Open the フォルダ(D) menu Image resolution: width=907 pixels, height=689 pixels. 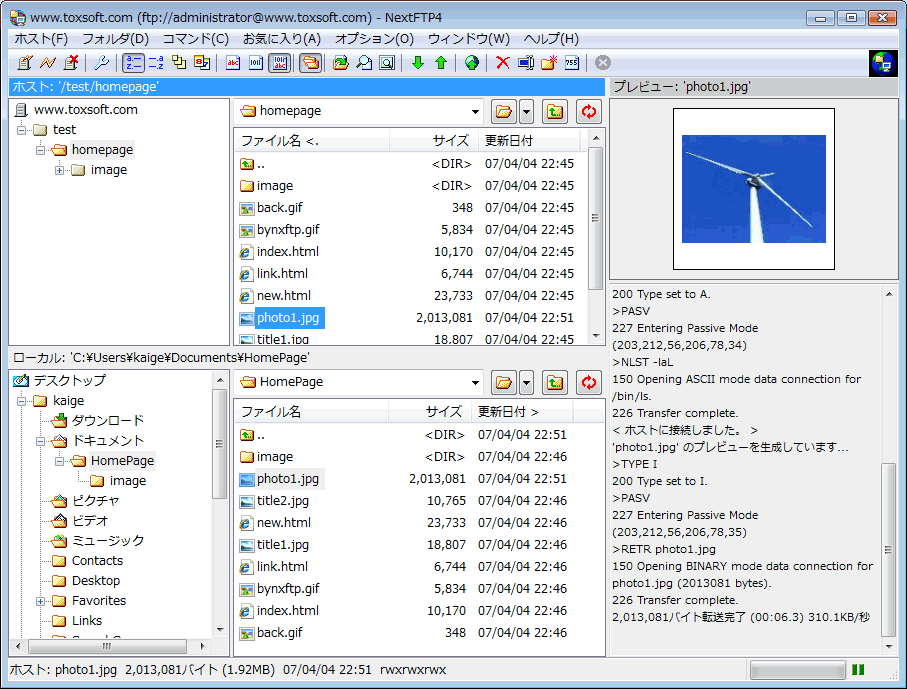coord(115,39)
